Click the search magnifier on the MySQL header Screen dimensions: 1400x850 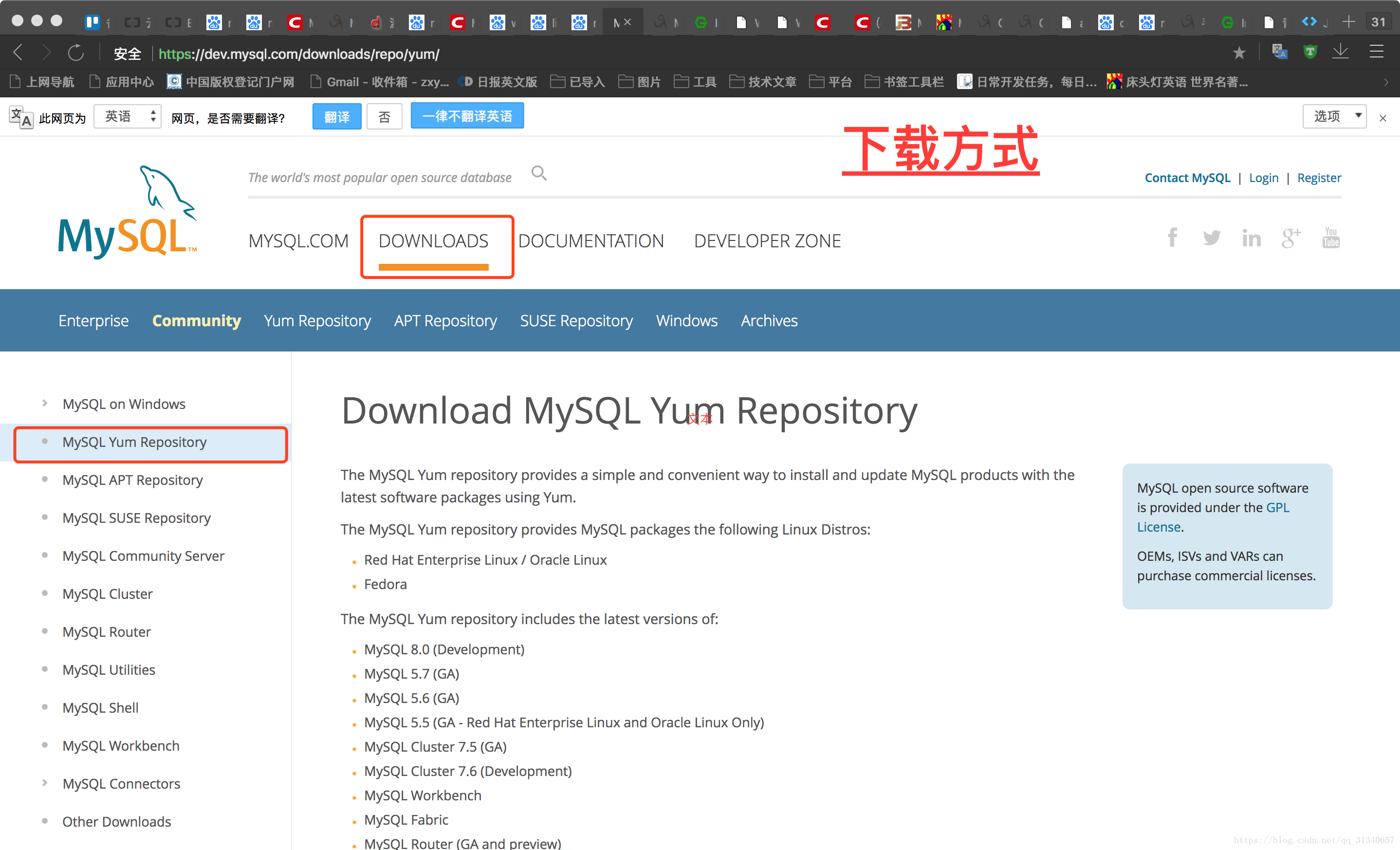(539, 173)
